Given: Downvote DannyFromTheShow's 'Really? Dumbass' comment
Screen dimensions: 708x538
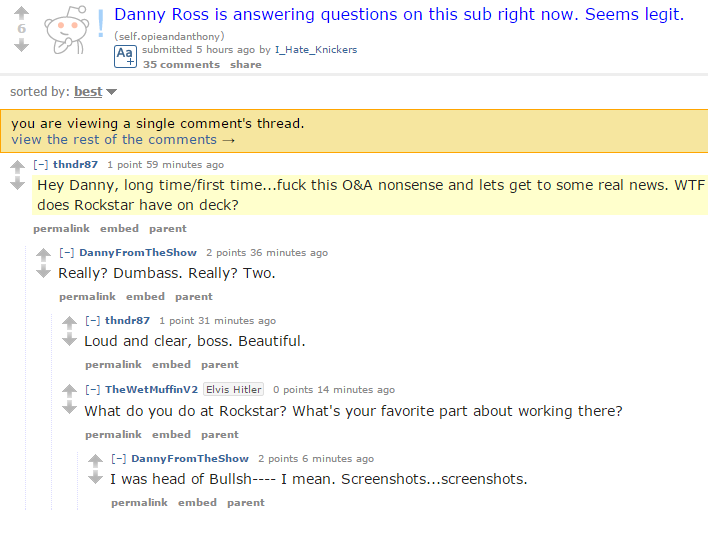Looking at the screenshot, I should [x=43, y=272].
